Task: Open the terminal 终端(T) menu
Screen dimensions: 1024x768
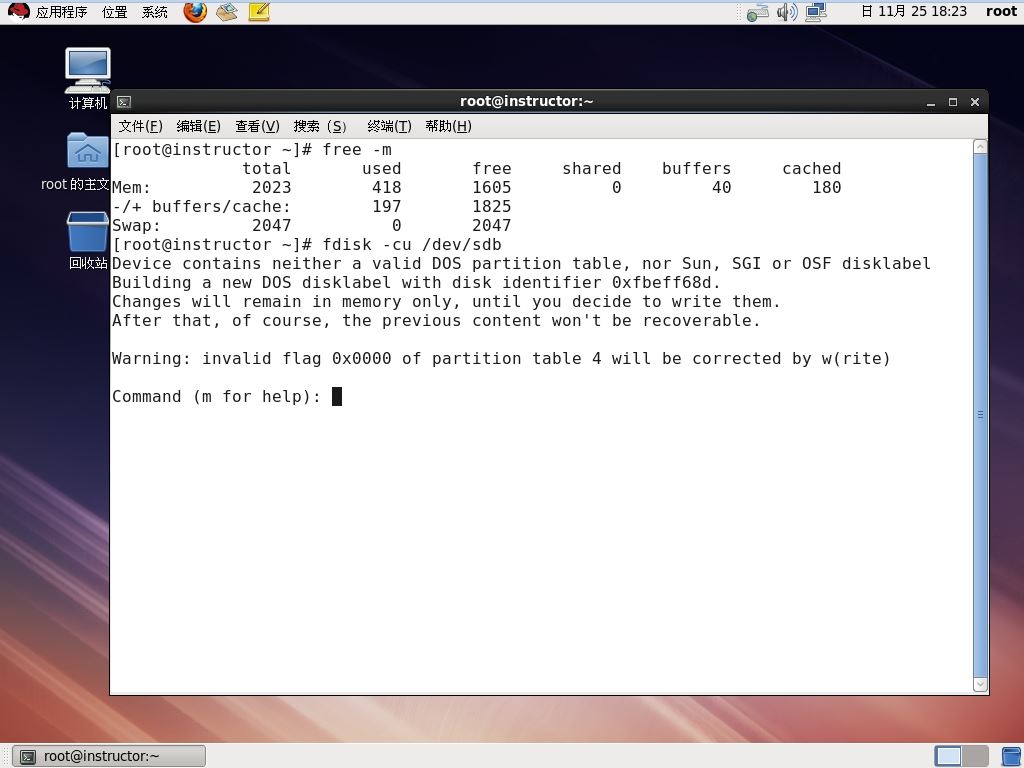Action: pyautogui.click(x=389, y=126)
